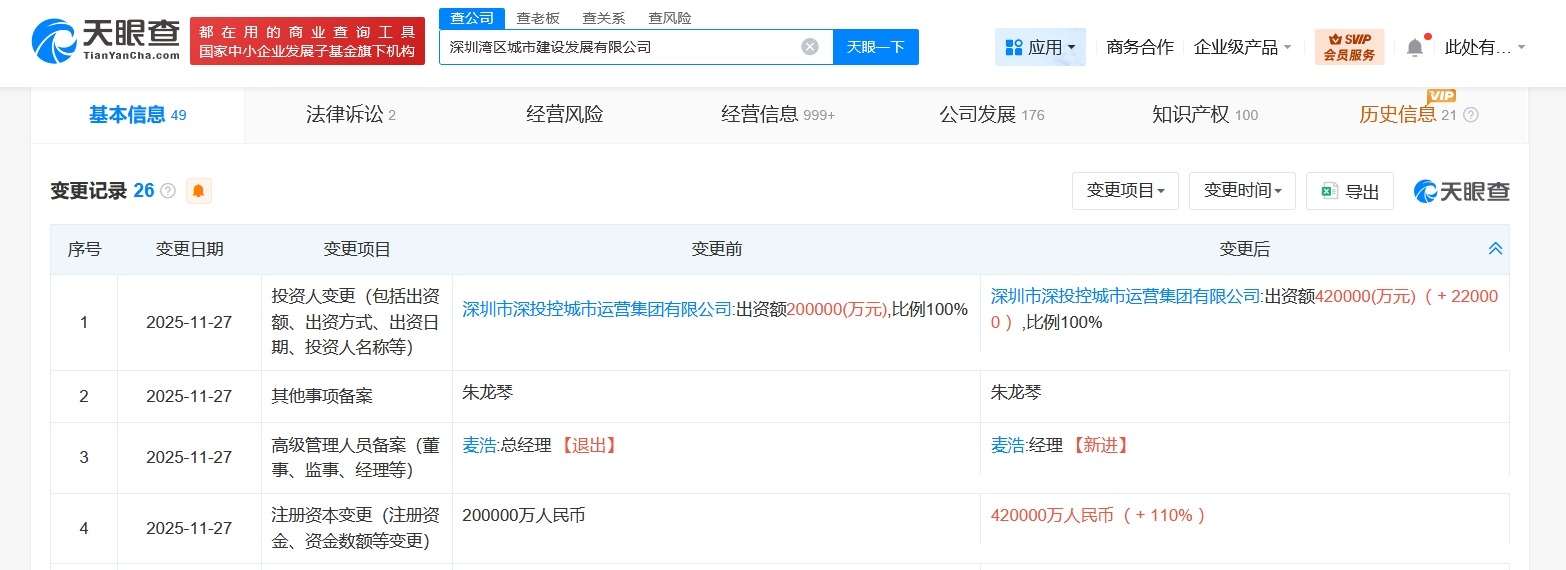
Task: Open the 变更项目 filter dropdown
Action: [x=1125, y=191]
